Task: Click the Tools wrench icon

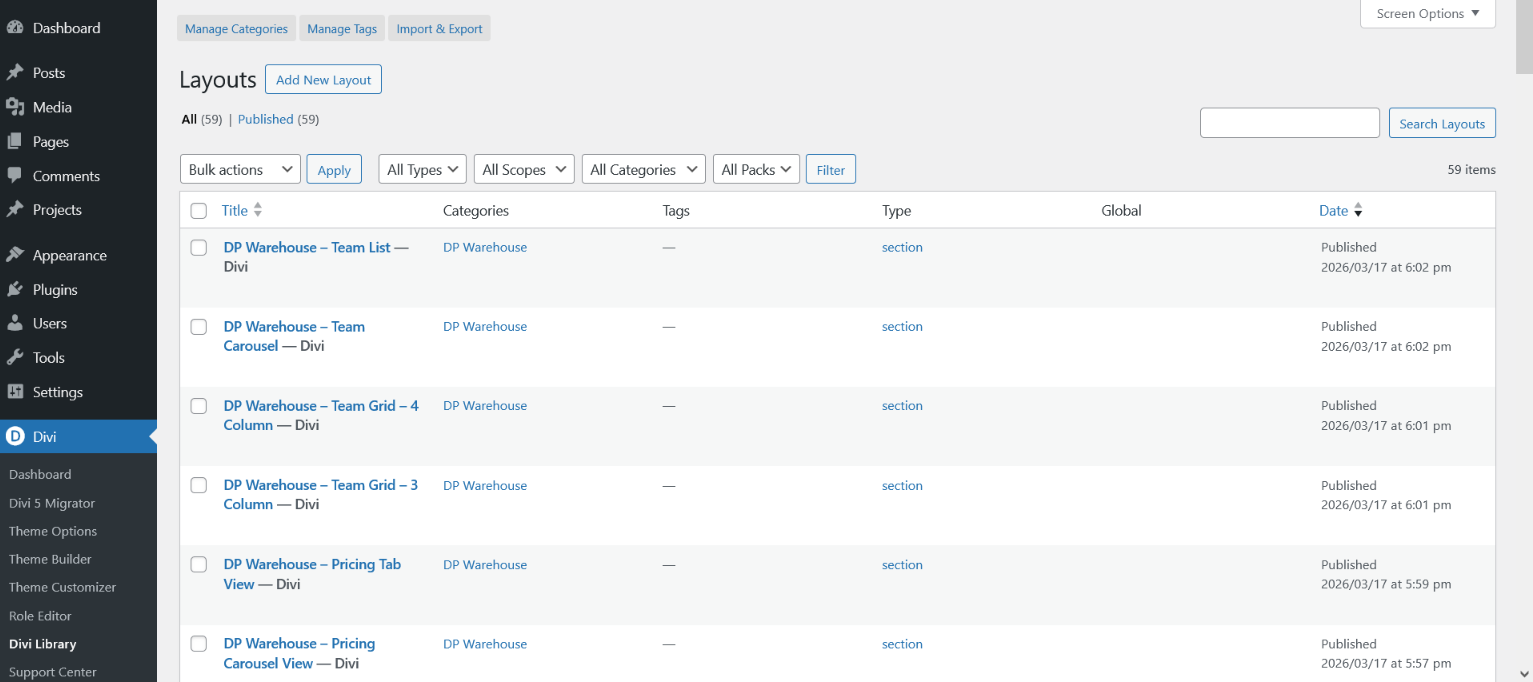Action: pos(15,357)
